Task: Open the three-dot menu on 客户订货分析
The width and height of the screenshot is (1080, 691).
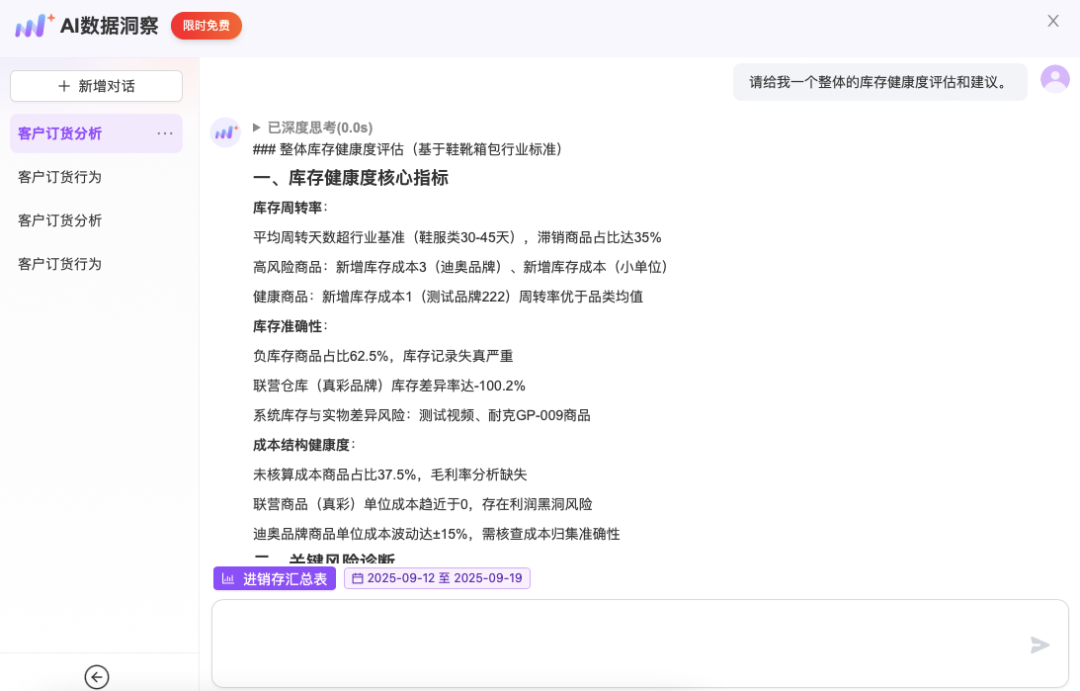Action: (x=165, y=133)
